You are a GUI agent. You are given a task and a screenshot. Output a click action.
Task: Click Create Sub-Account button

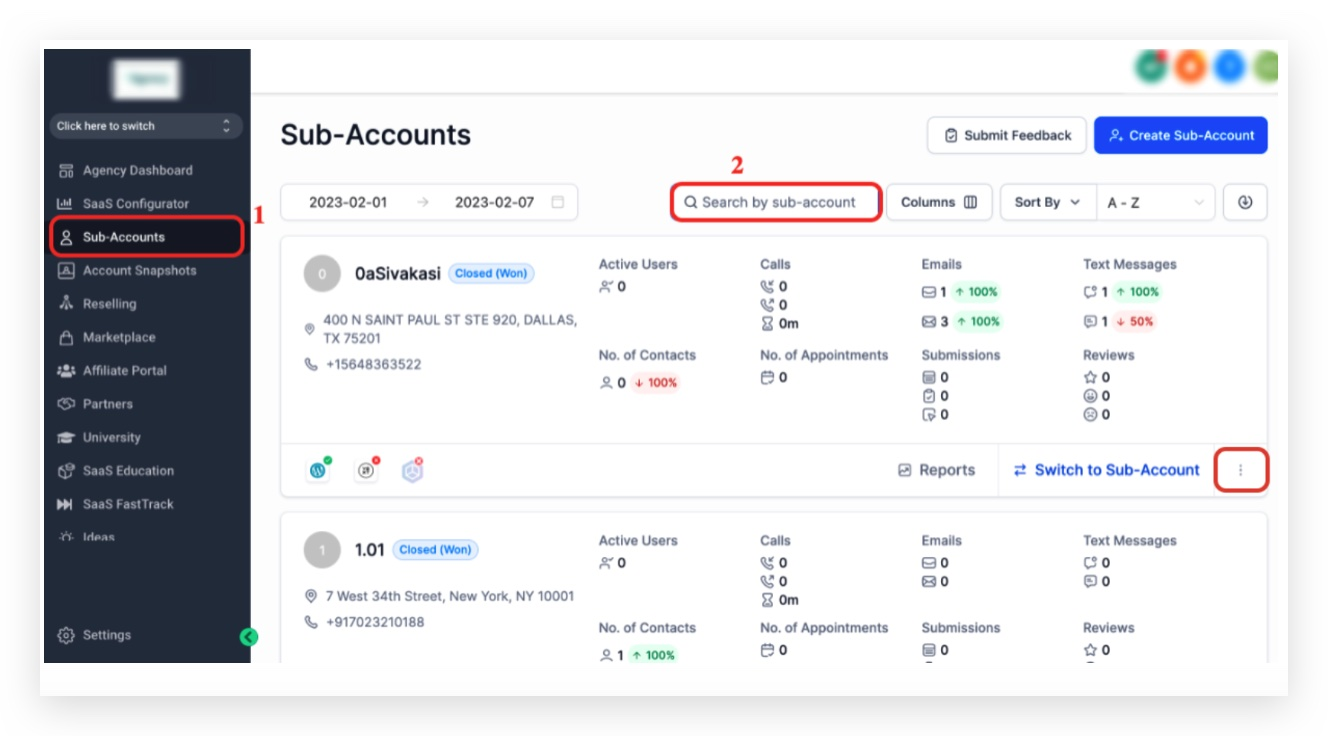1181,135
